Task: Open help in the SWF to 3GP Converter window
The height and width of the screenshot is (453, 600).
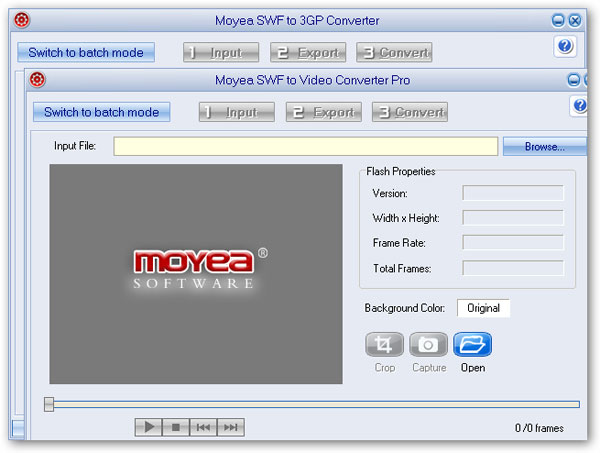Action: [565, 46]
